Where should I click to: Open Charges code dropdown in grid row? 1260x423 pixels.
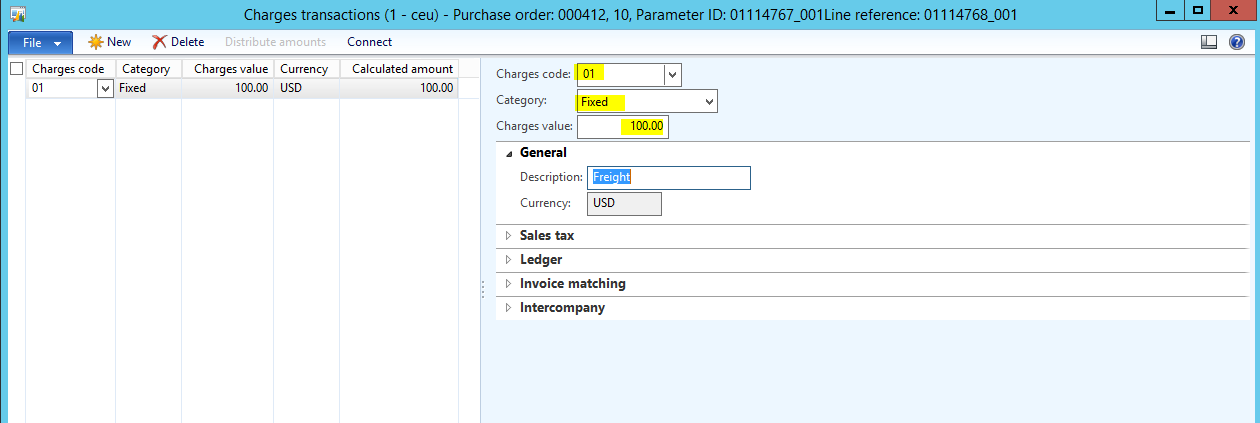tap(105, 89)
